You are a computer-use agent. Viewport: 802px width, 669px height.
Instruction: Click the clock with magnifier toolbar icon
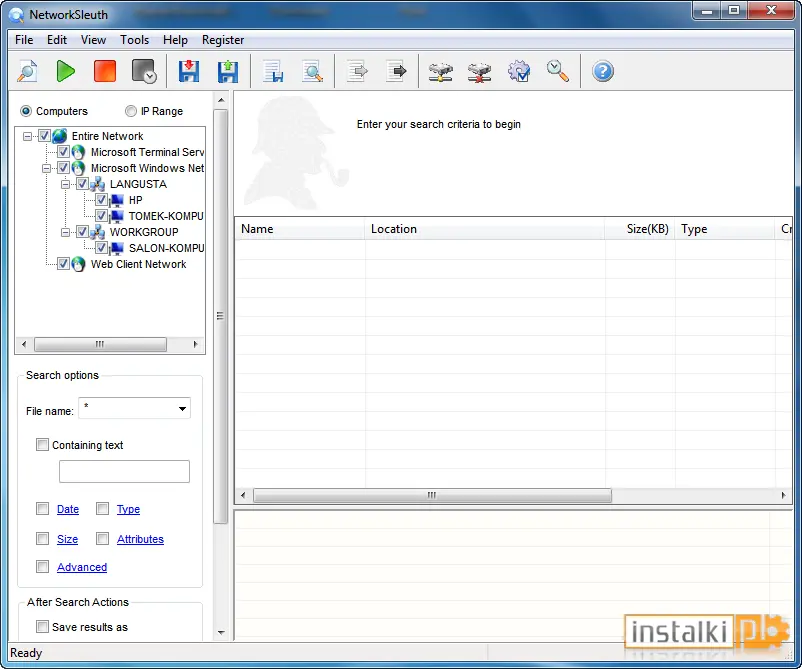[558, 71]
